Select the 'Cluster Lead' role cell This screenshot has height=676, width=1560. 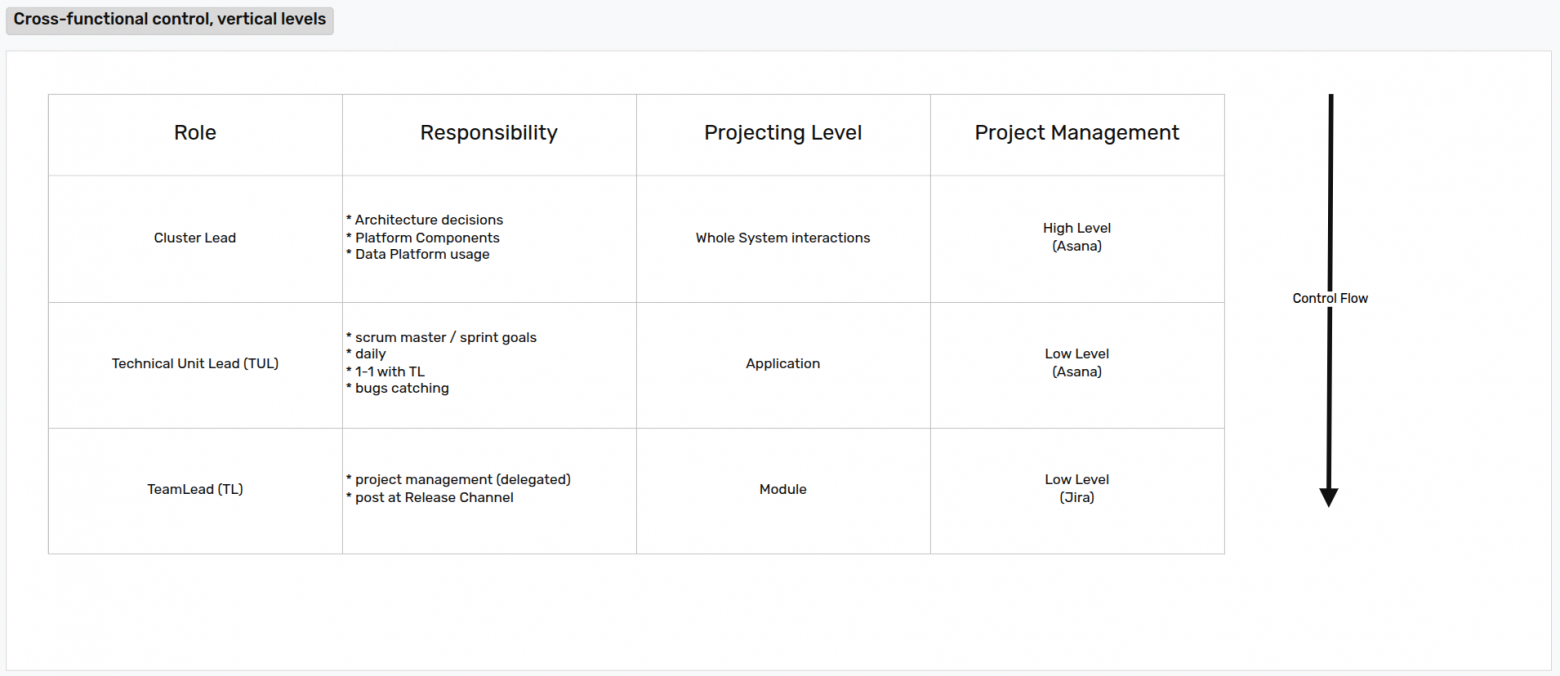click(195, 238)
